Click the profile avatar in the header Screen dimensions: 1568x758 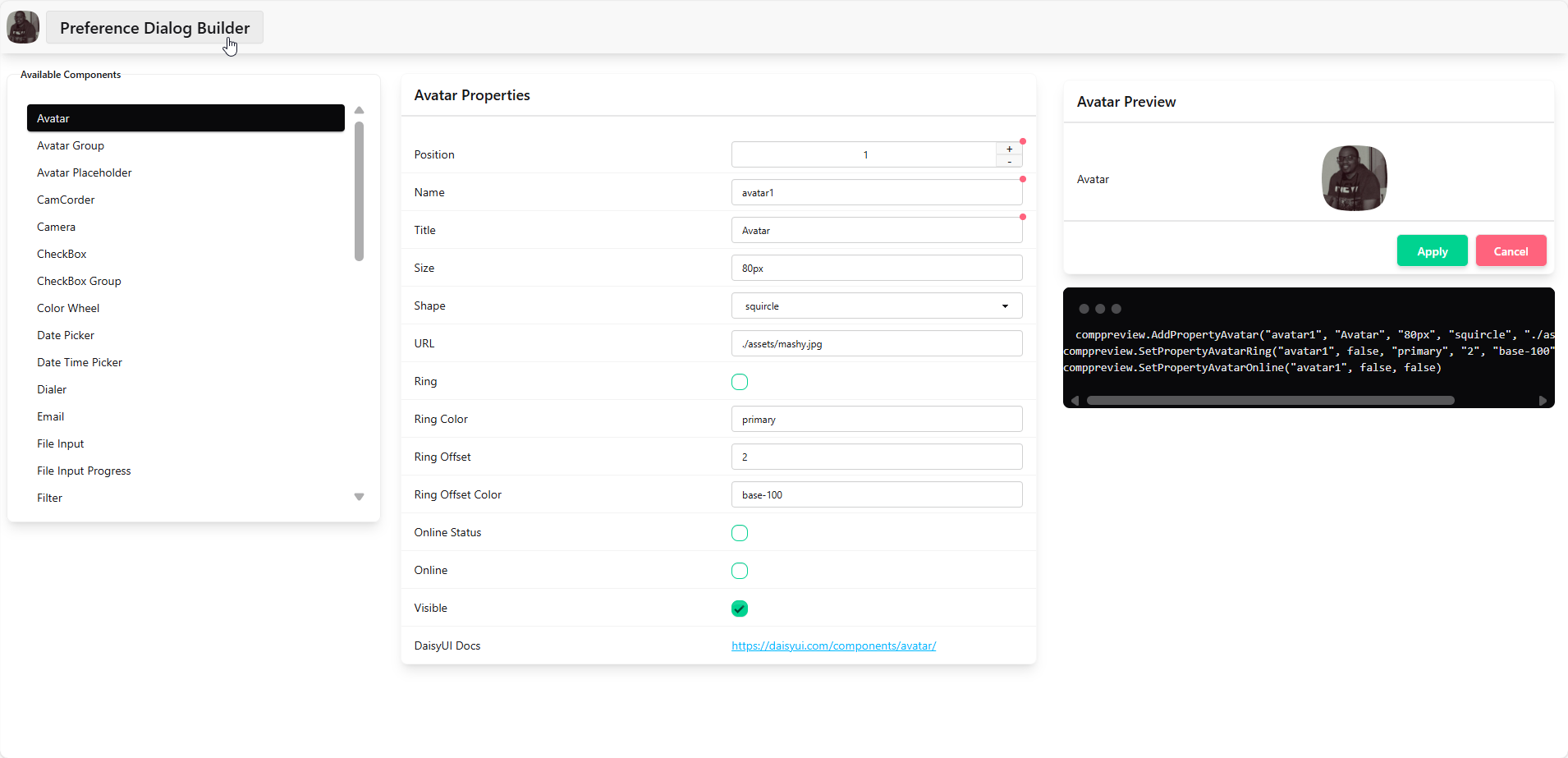pos(23,27)
